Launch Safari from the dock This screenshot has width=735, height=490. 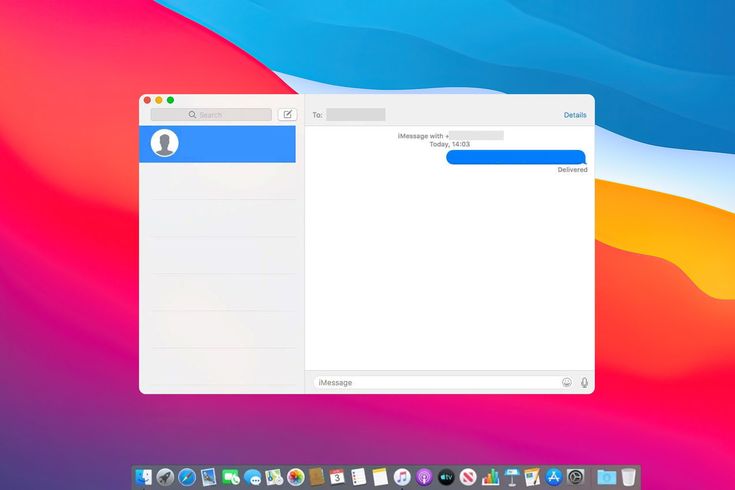pyautogui.click(x=187, y=477)
